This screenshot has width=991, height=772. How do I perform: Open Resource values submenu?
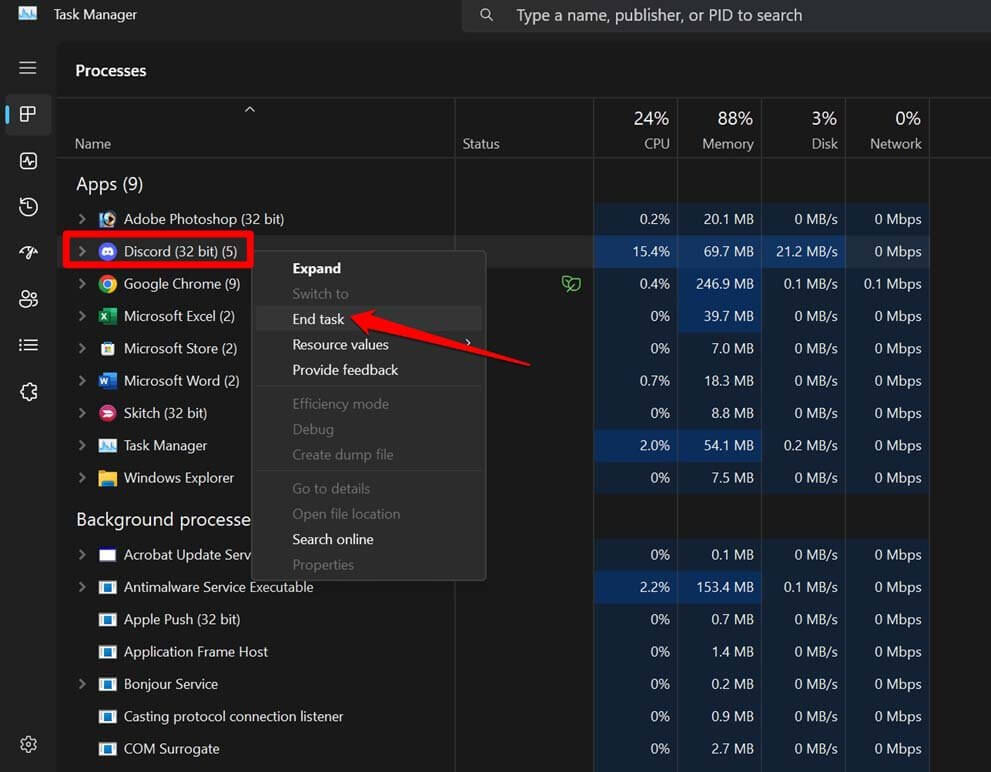340,344
